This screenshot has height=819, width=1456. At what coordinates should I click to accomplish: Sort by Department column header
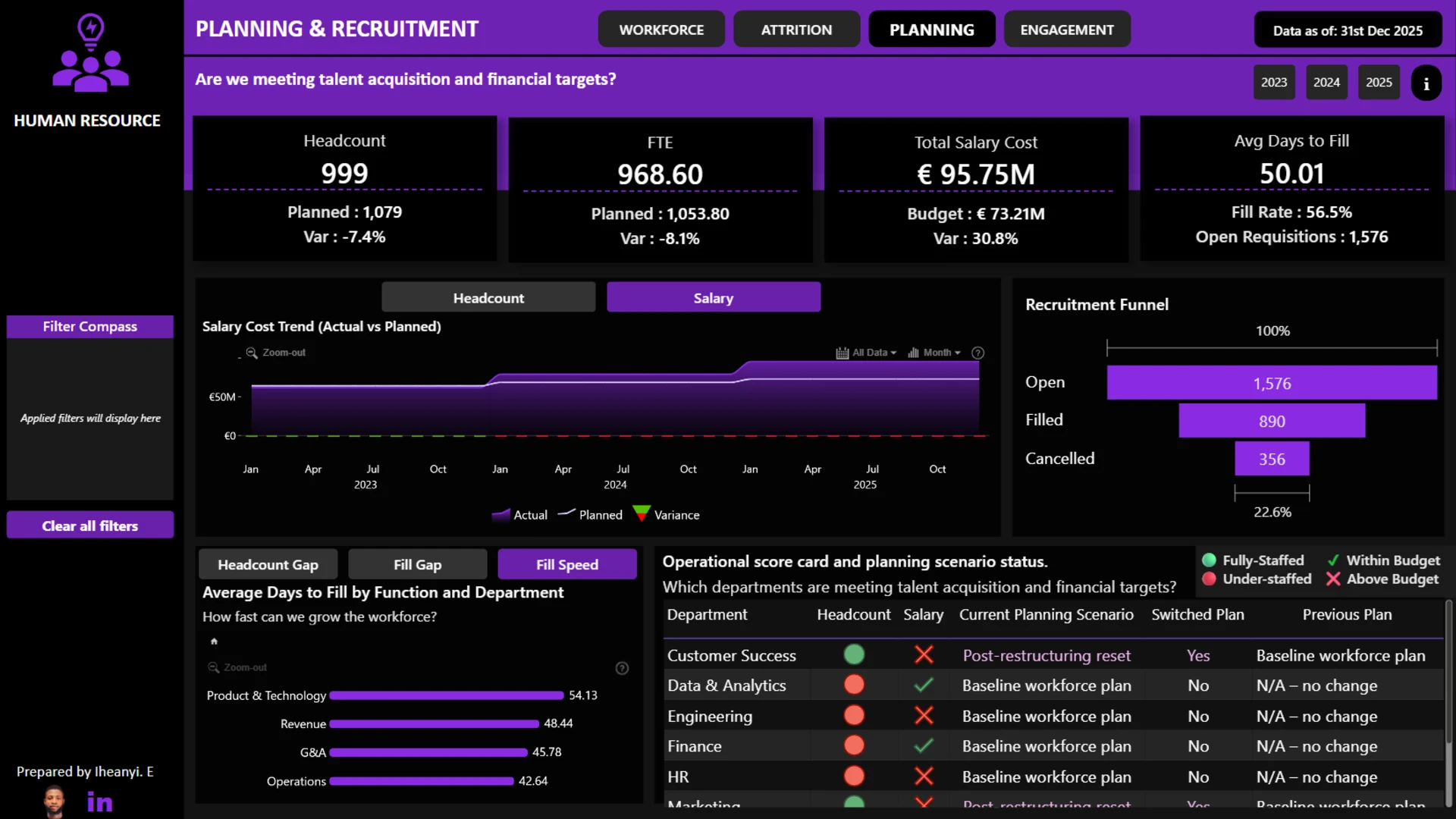pyautogui.click(x=707, y=614)
